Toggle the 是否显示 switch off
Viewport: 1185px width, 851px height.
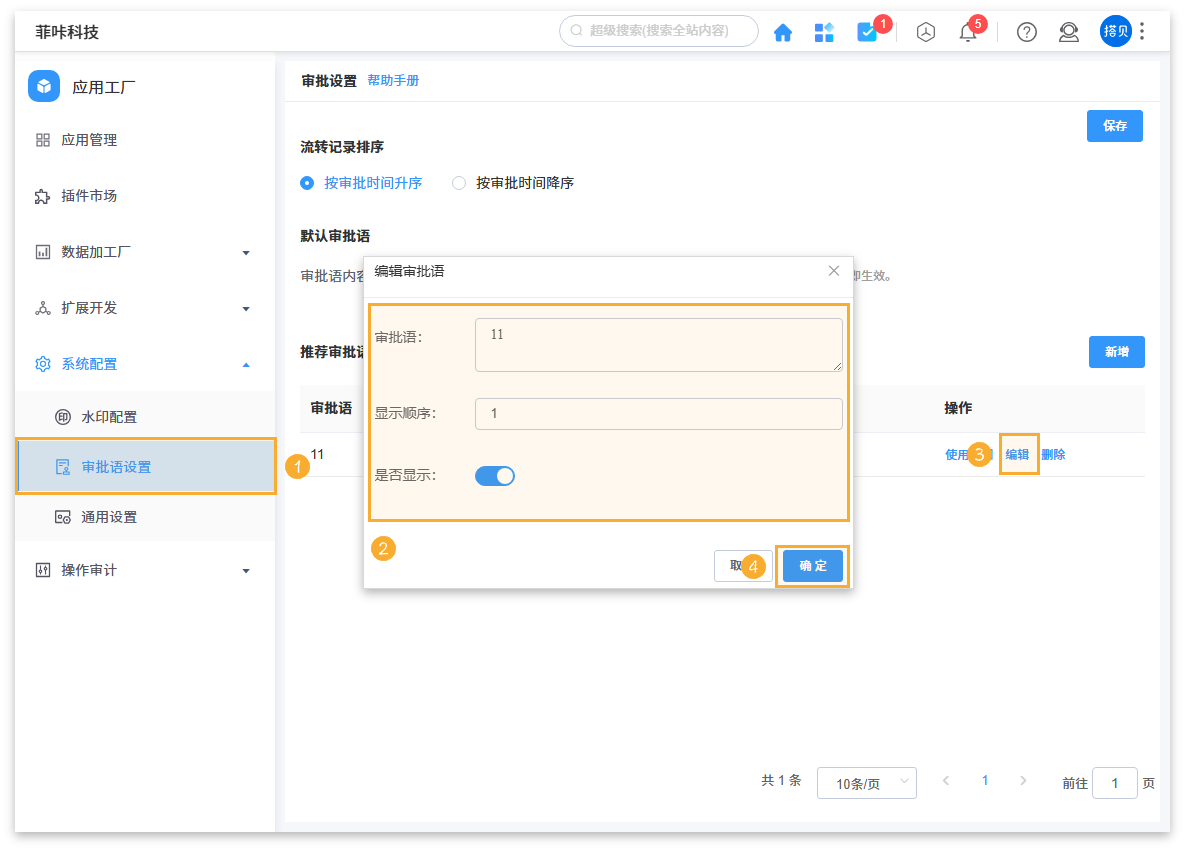[495, 476]
